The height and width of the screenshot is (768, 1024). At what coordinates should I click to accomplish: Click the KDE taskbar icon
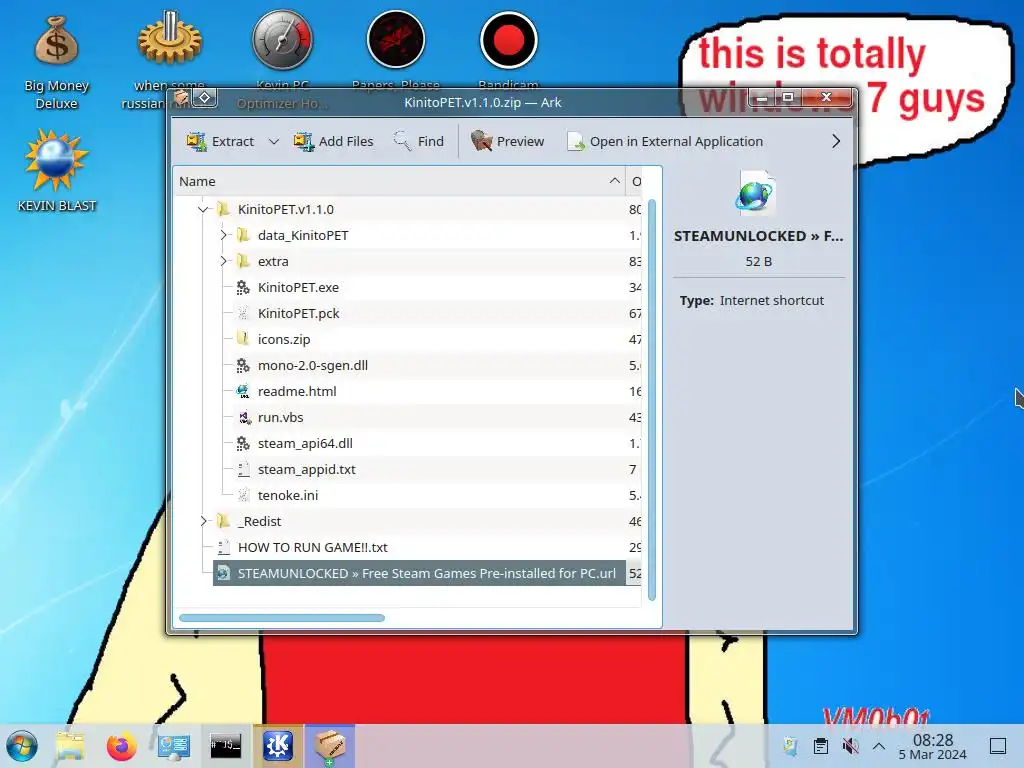tap(278, 746)
